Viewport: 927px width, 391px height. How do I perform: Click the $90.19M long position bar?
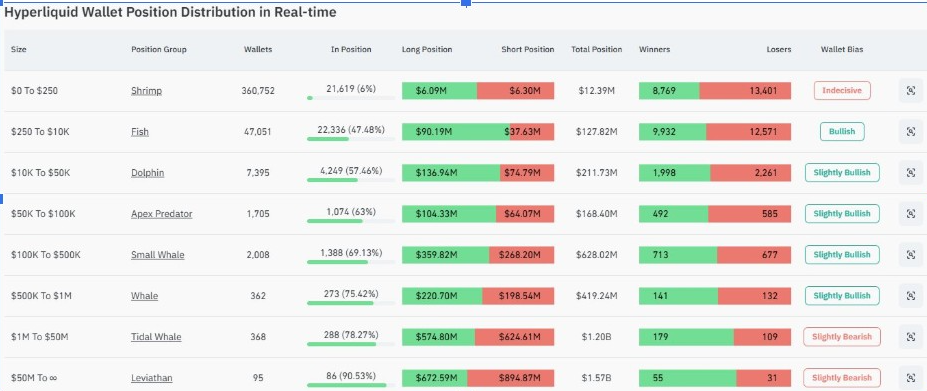456,131
